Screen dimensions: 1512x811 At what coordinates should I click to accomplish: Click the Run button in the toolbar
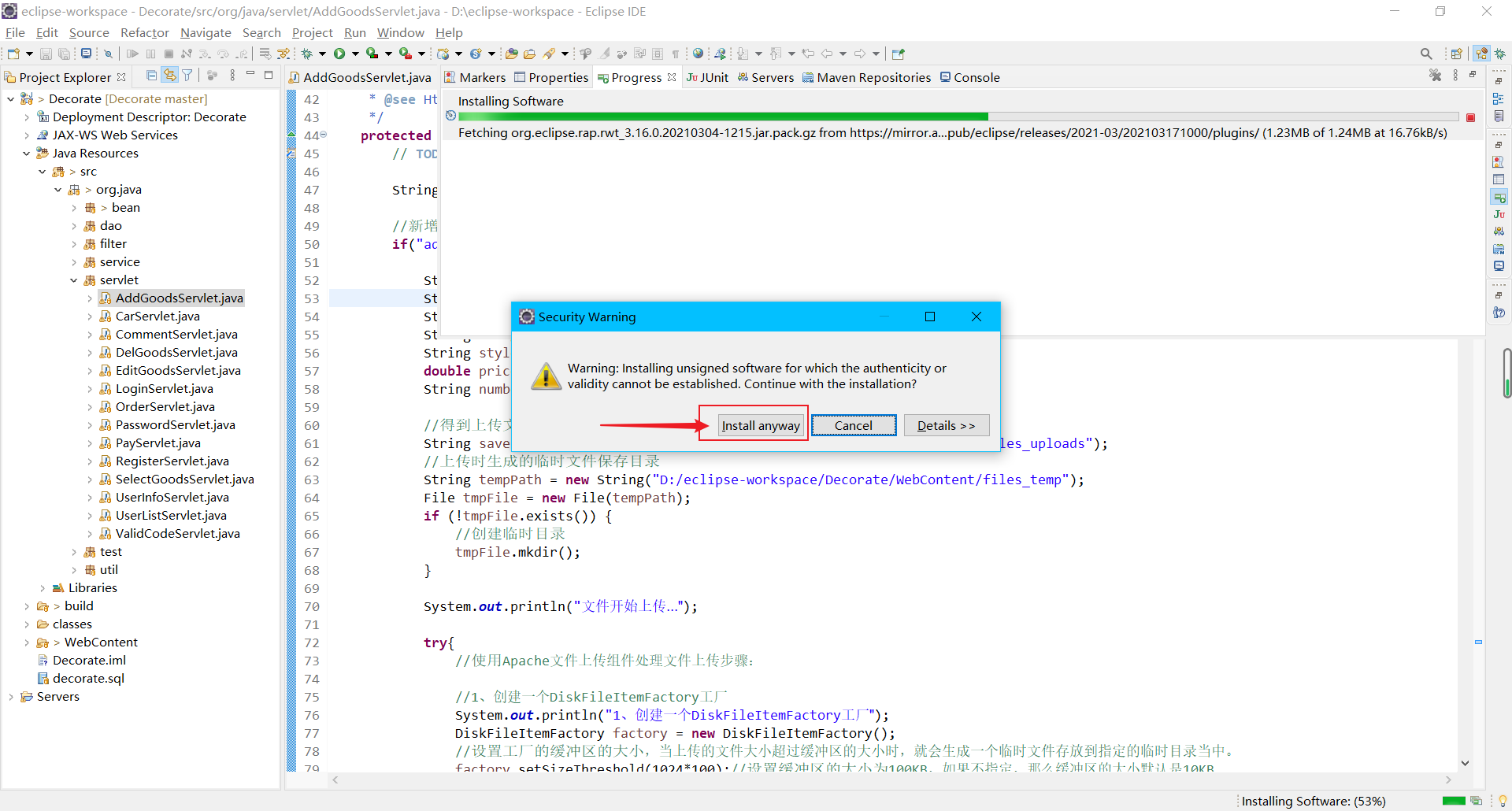(x=339, y=54)
